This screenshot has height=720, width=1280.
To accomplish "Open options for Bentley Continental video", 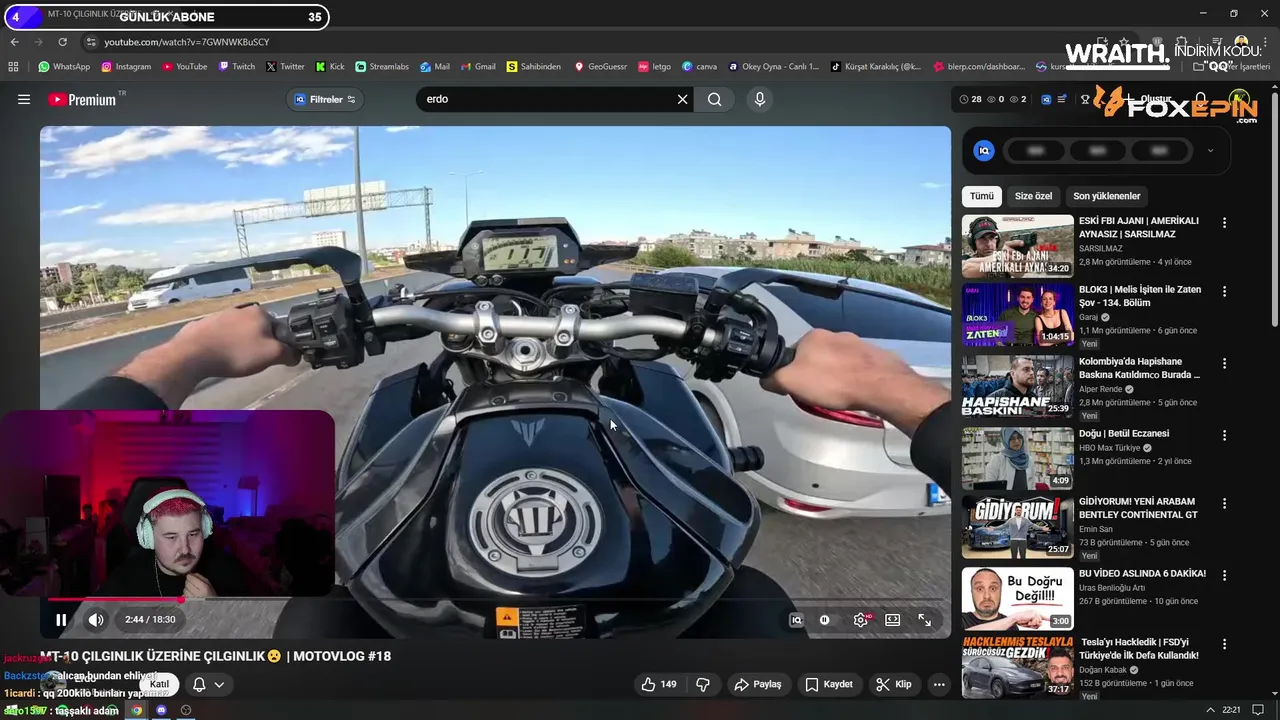I will tap(1224, 503).
